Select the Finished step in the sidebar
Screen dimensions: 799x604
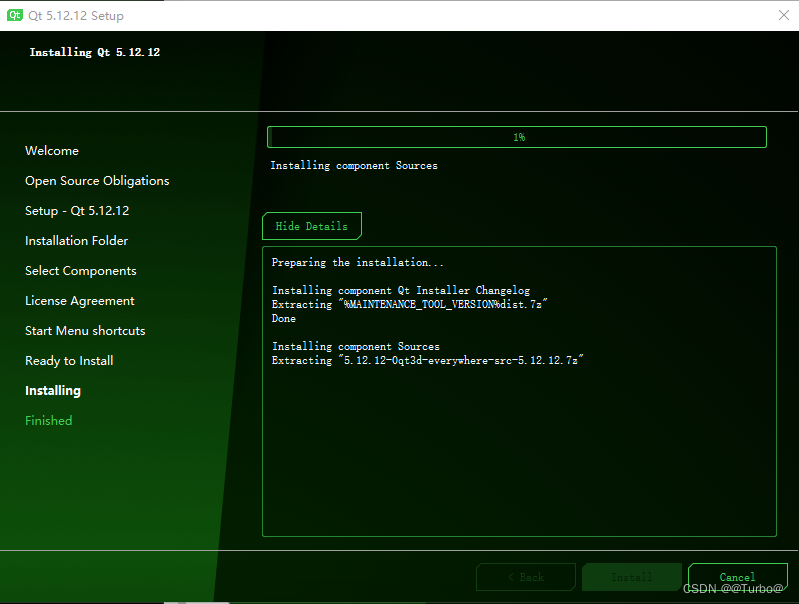(x=48, y=421)
